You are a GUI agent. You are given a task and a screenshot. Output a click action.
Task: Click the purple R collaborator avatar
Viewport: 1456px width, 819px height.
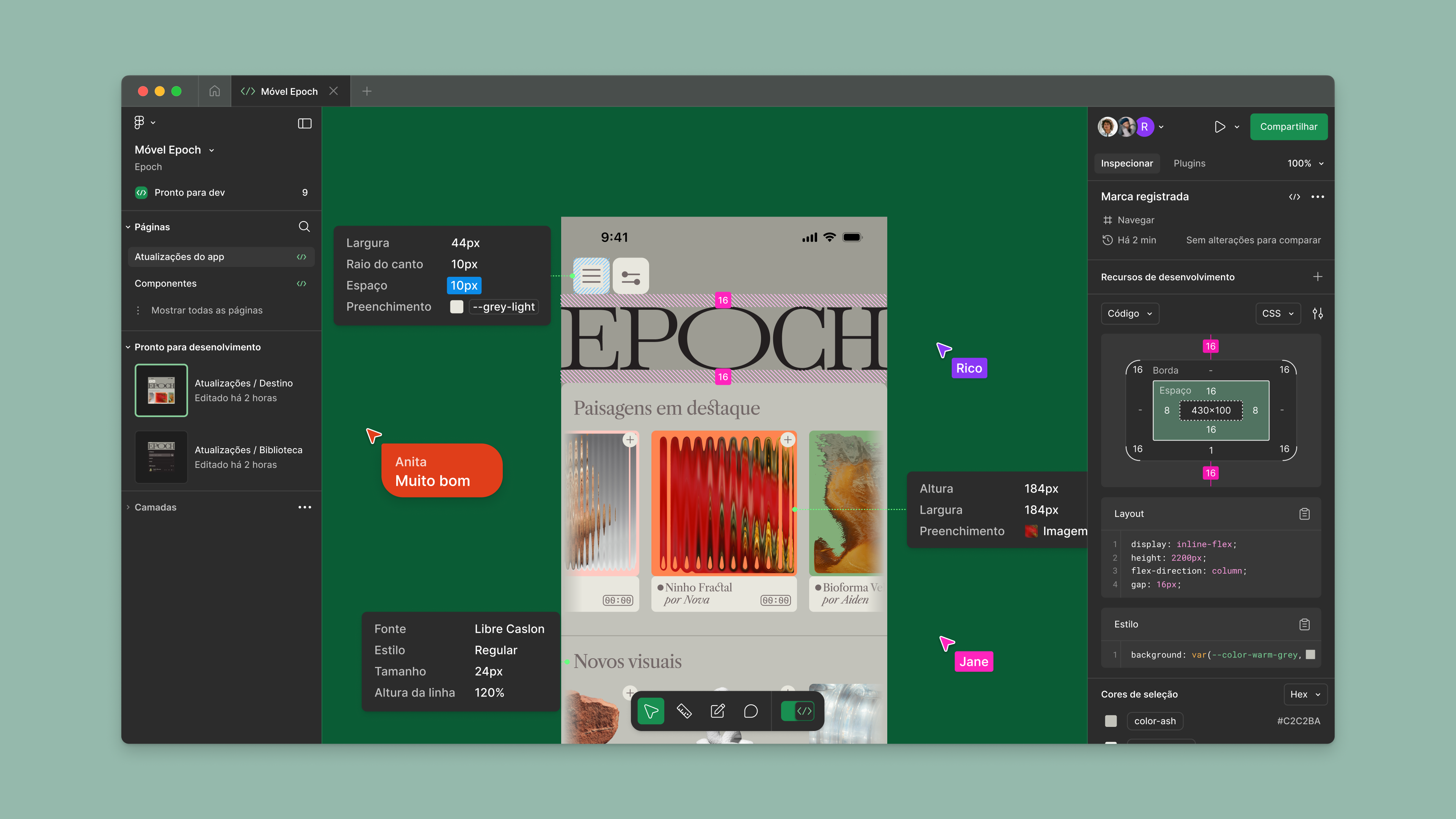1144,127
